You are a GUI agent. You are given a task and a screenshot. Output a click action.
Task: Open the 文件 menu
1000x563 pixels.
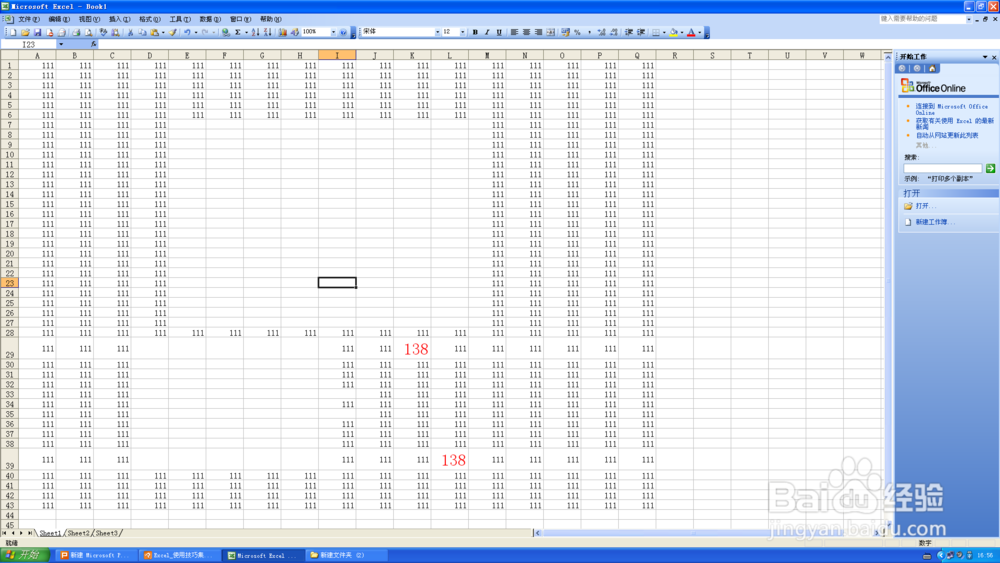click(28, 19)
